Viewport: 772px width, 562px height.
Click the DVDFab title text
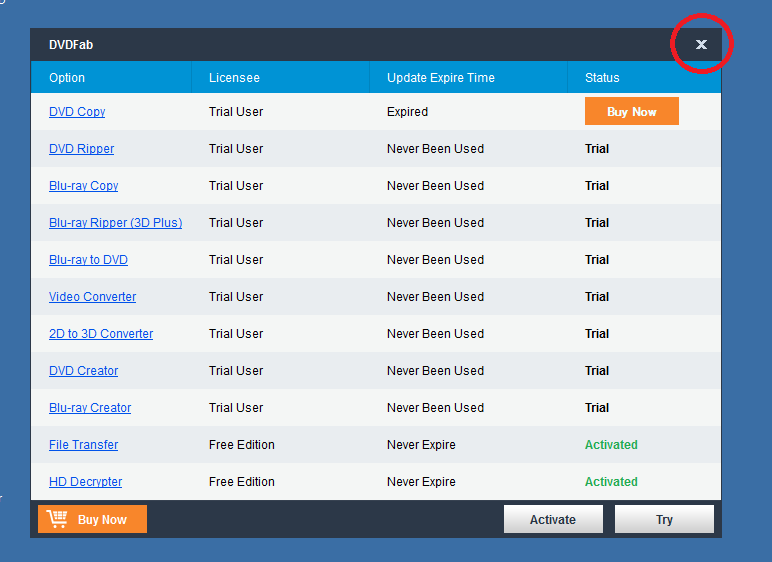(71, 44)
